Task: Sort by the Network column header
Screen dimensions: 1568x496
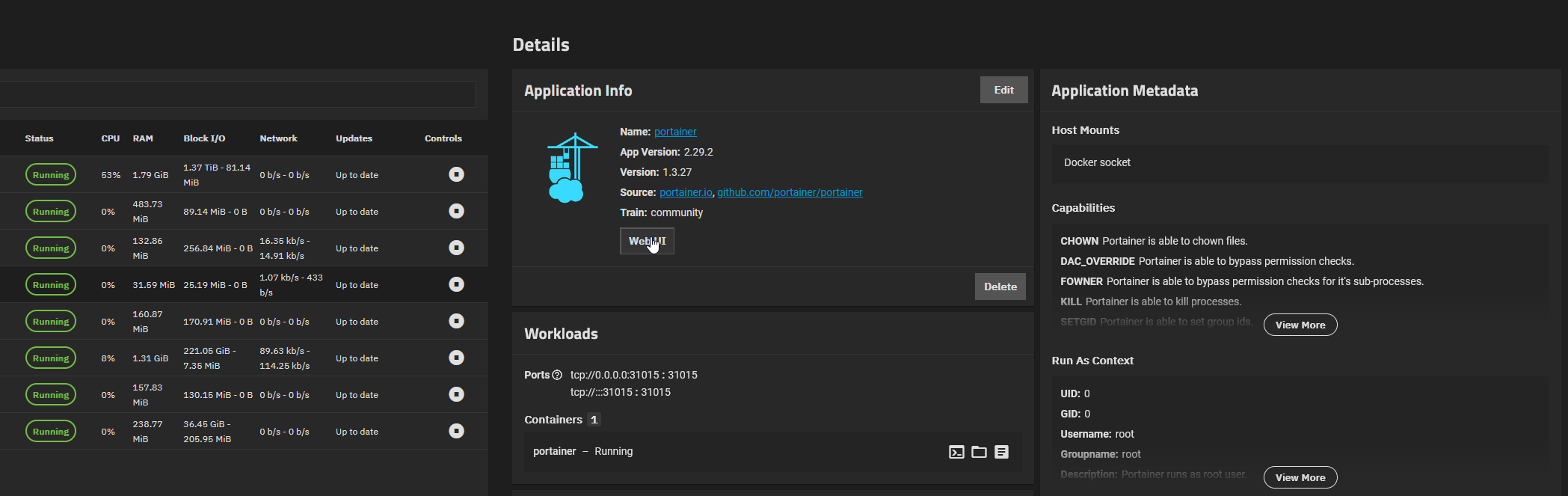Action: 278,138
